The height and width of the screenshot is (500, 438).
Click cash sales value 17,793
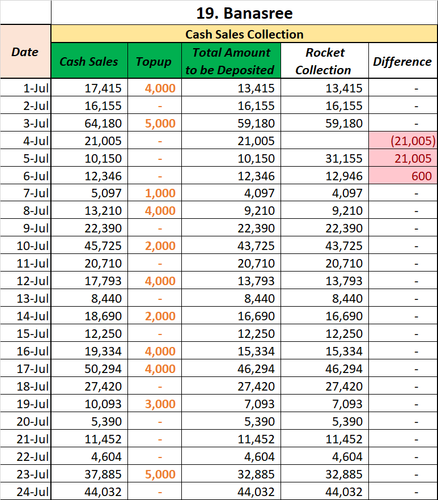(89, 281)
